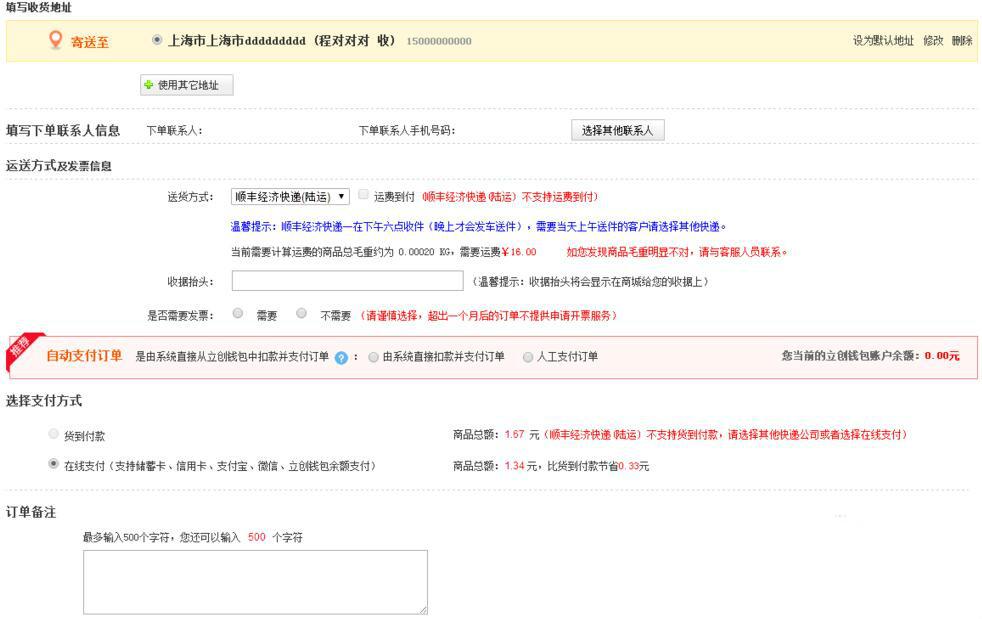Click the blue question mark help icon

pos(341,358)
